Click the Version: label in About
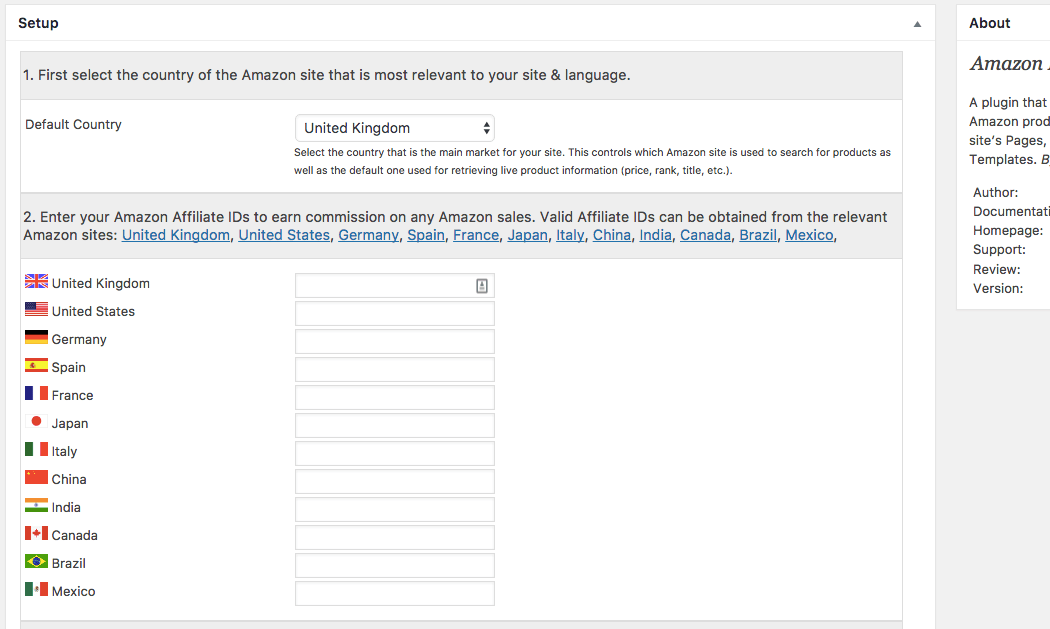1050x629 pixels. [x=998, y=289]
